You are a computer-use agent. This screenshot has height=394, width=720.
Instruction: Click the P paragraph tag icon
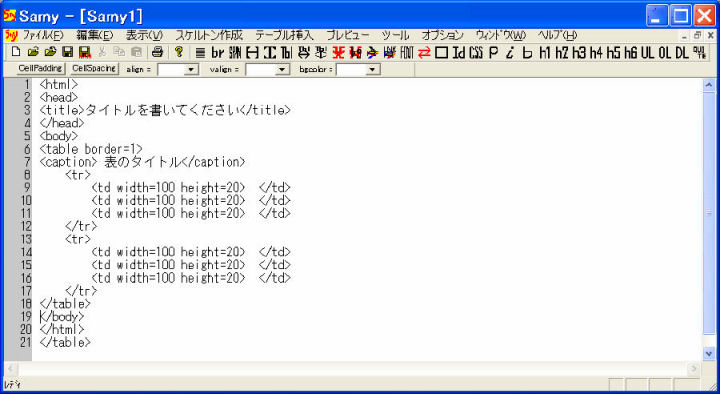pos(494,52)
